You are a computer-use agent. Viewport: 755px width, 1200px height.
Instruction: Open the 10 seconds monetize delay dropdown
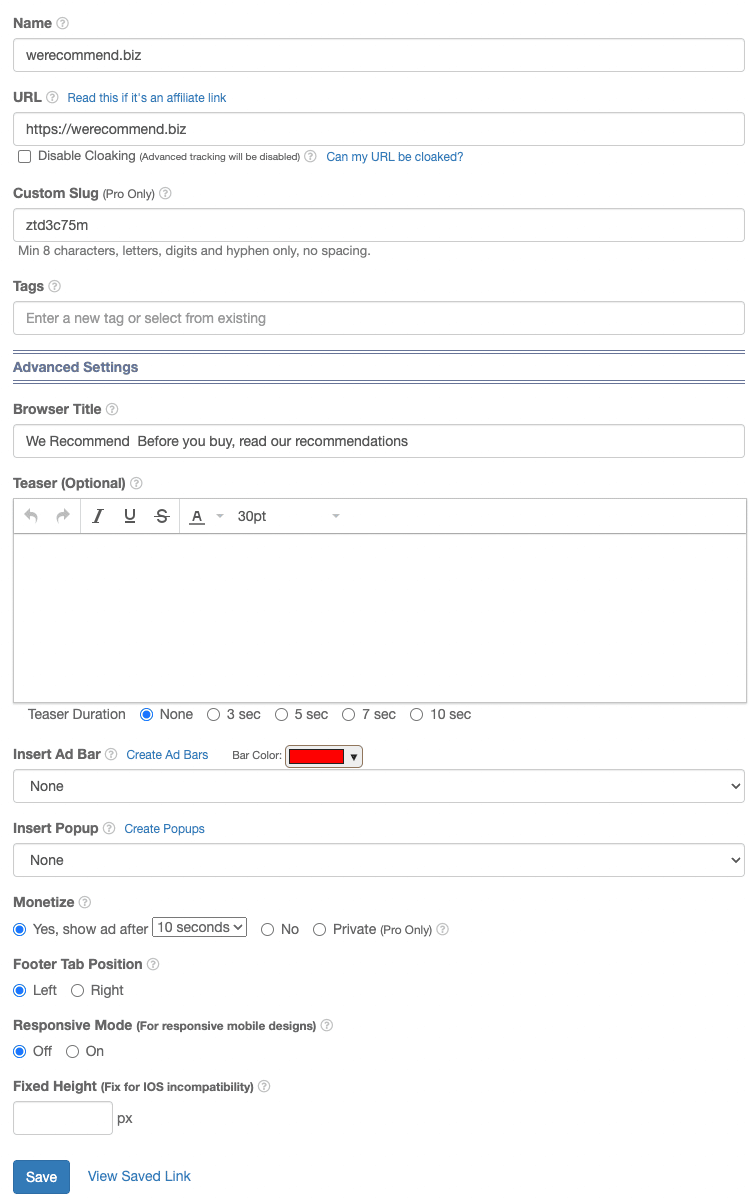[199, 928]
